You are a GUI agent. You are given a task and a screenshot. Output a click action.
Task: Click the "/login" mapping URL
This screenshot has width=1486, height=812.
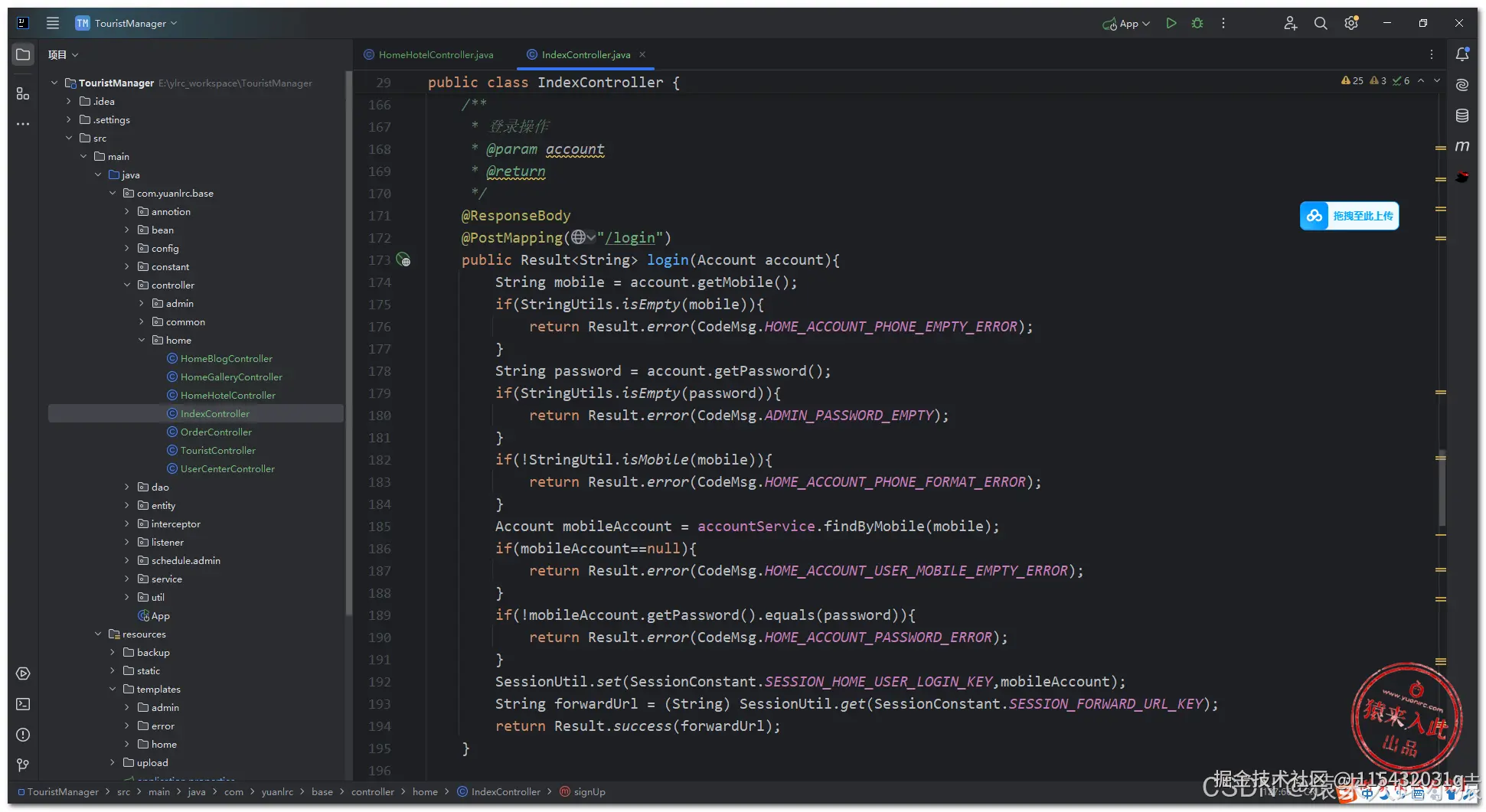[x=630, y=237]
